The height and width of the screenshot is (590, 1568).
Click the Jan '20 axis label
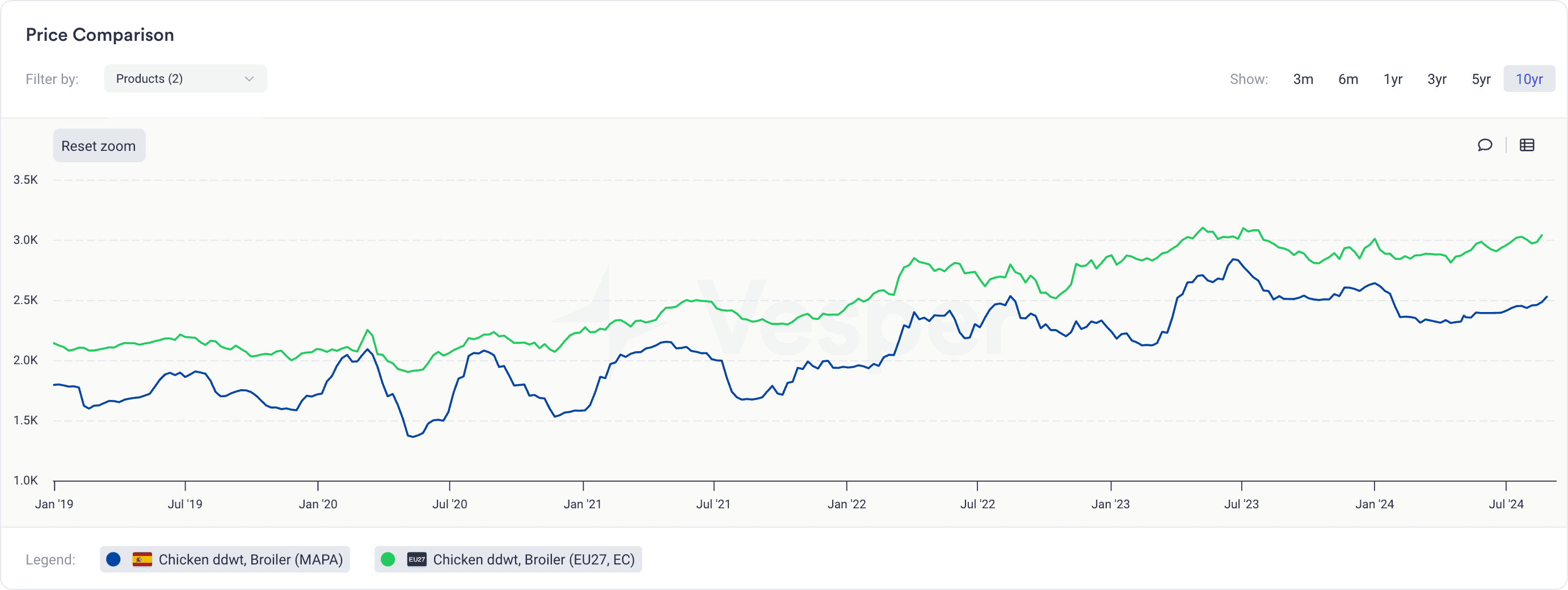tap(318, 504)
